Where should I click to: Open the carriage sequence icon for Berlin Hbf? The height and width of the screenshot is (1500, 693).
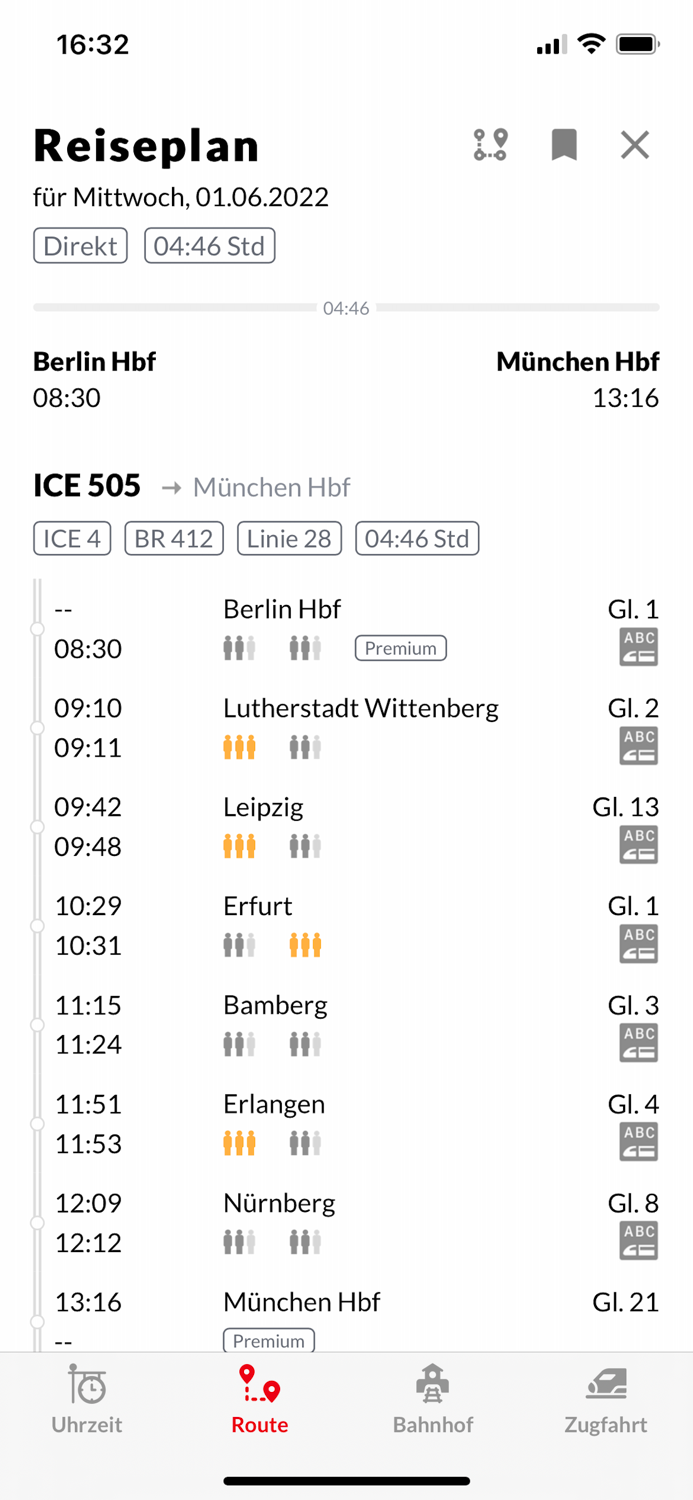(638, 647)
